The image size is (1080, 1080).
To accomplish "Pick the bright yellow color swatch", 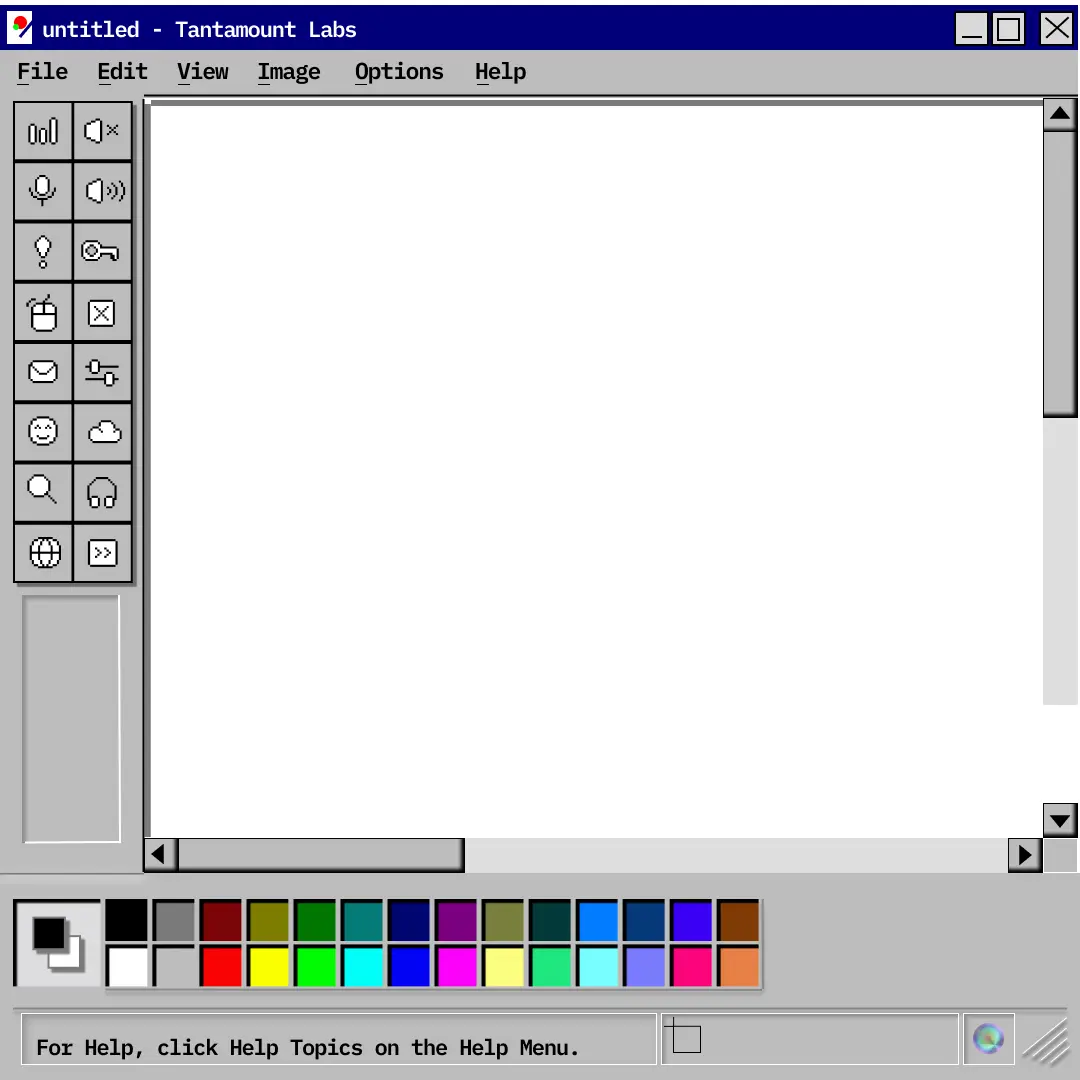I will (x=268, y=966).
